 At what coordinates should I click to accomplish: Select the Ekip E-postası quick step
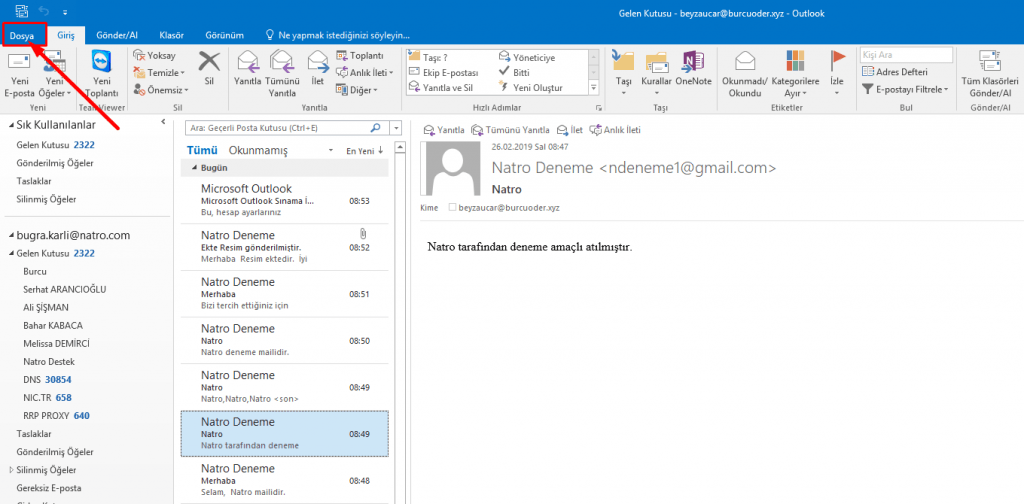coord(443,72)
